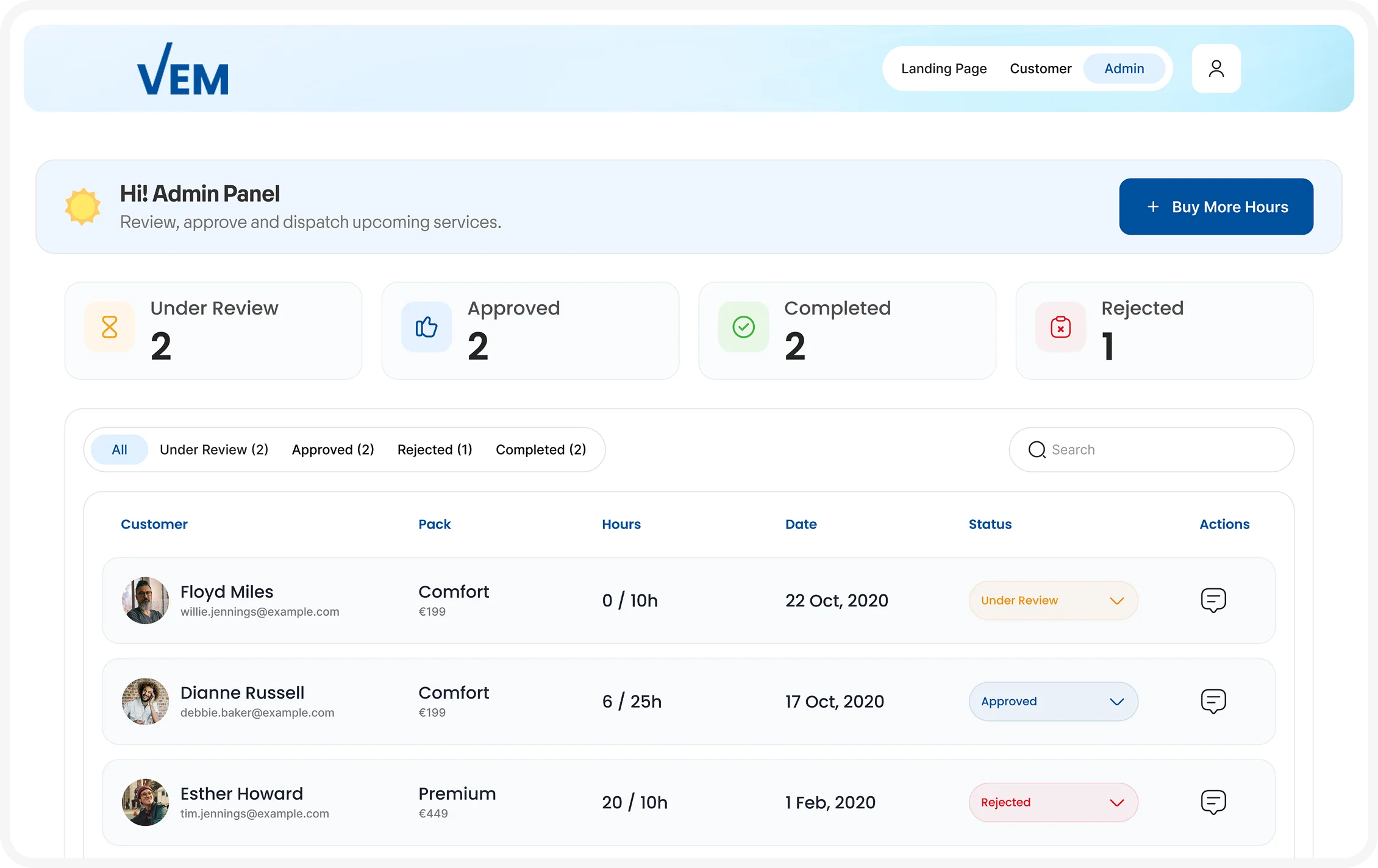The height and width of the screenshot is (868, 1378).
Task: Open the user profile icon
Action: pos(1216,68)
